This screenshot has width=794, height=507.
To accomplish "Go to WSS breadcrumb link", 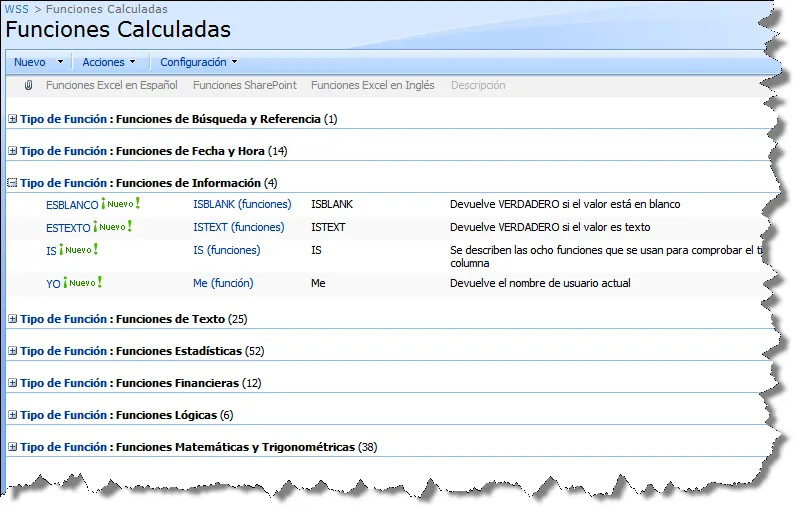I will pyautogui.click(x=16, y=9).
